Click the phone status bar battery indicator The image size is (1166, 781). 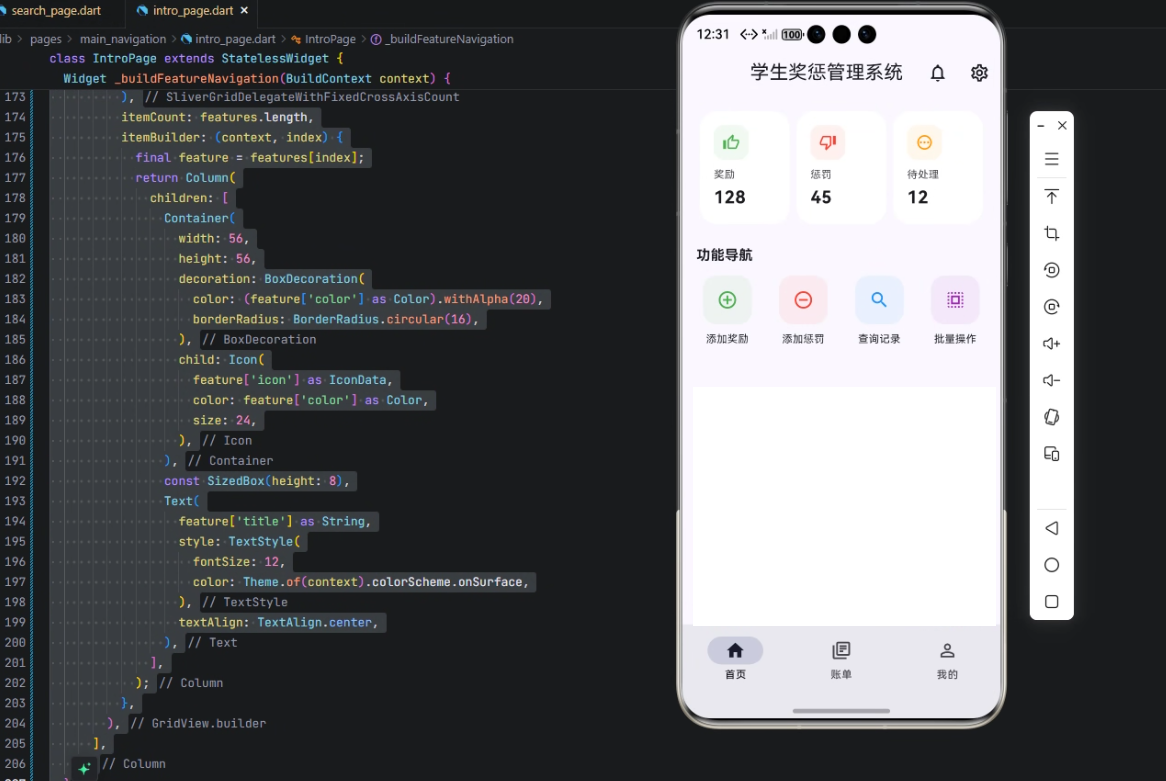pos(792,34)
